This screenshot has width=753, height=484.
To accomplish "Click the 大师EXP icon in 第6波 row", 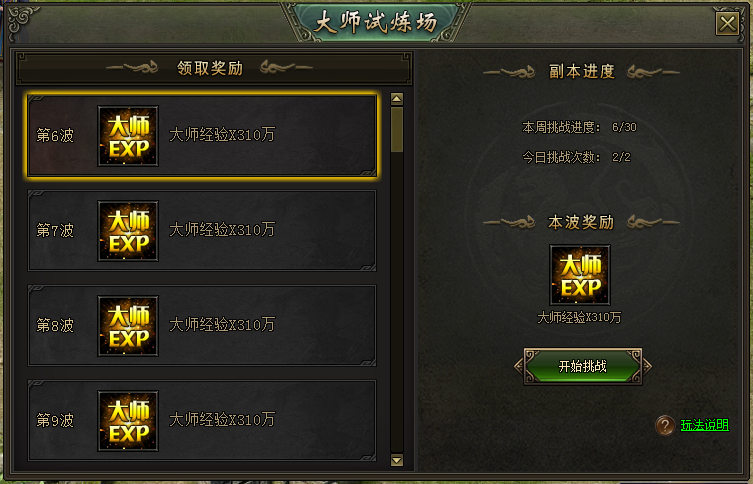I will 128,136.
